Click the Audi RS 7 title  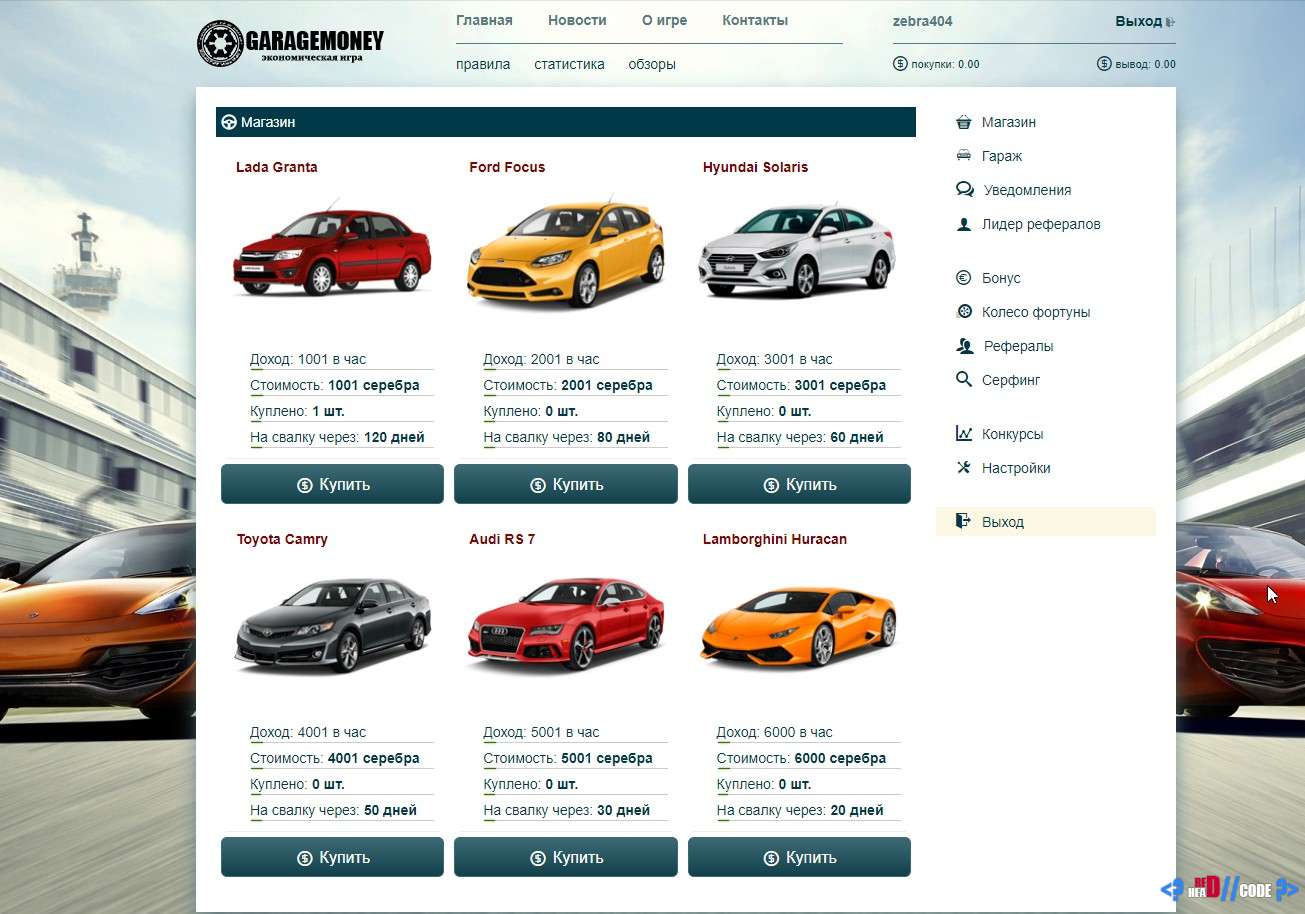pos(502,539)
